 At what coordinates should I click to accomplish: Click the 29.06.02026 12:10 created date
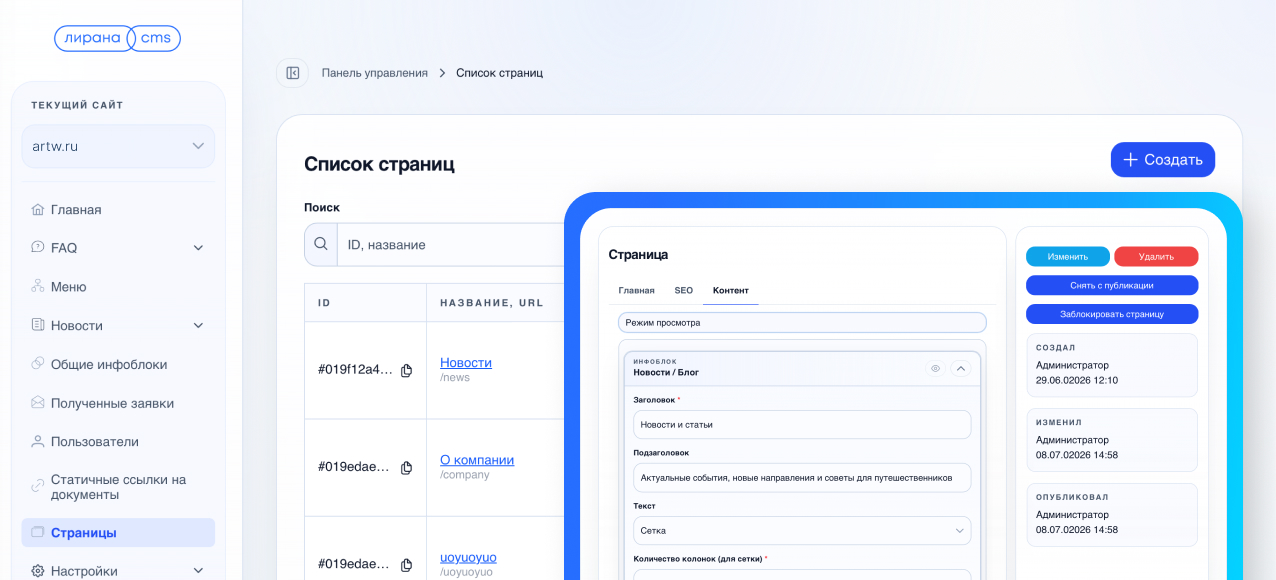(x=1077, y=380)
